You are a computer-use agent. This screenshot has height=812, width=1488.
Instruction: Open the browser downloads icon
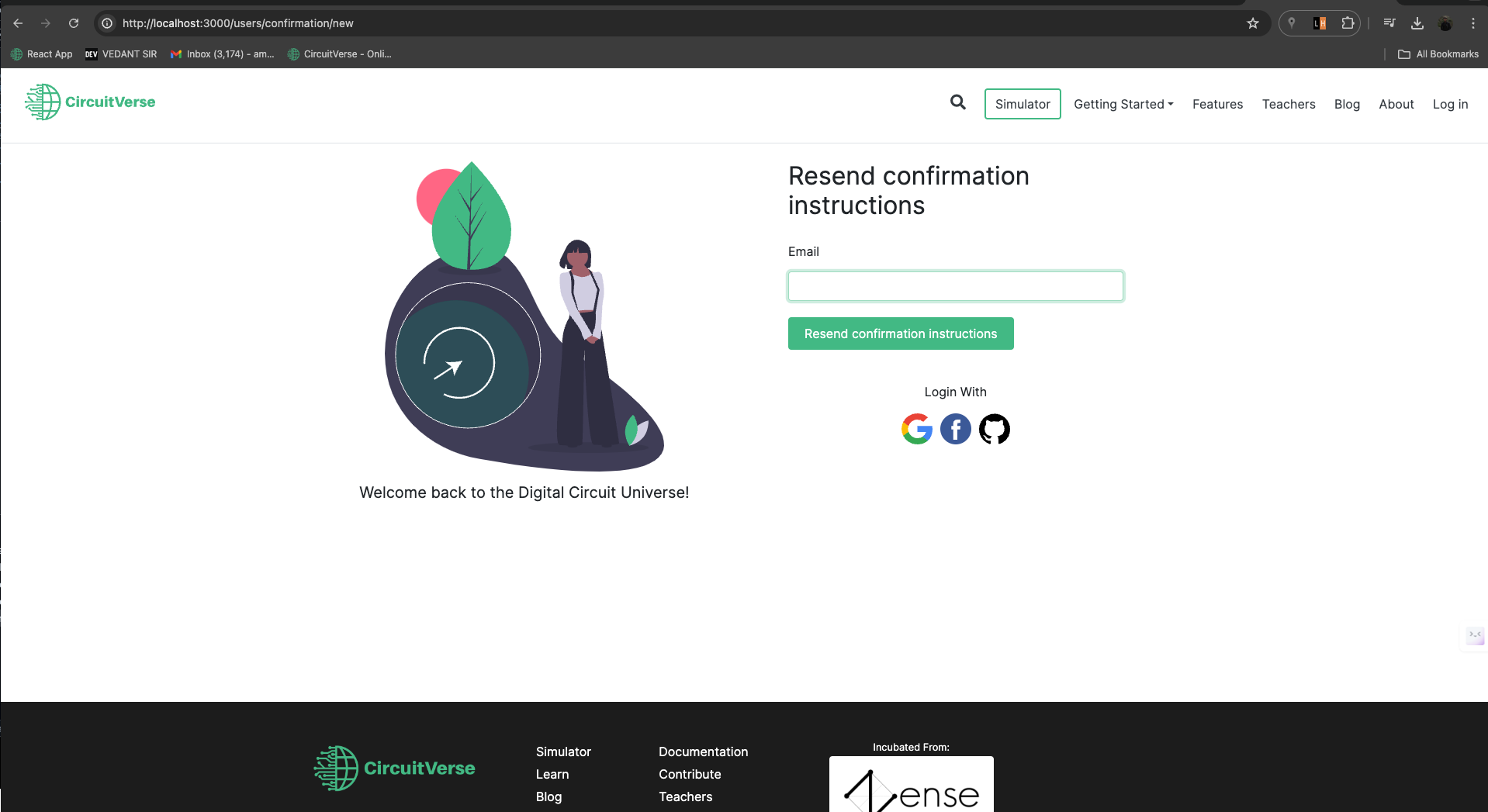[x=1417, y=23]
